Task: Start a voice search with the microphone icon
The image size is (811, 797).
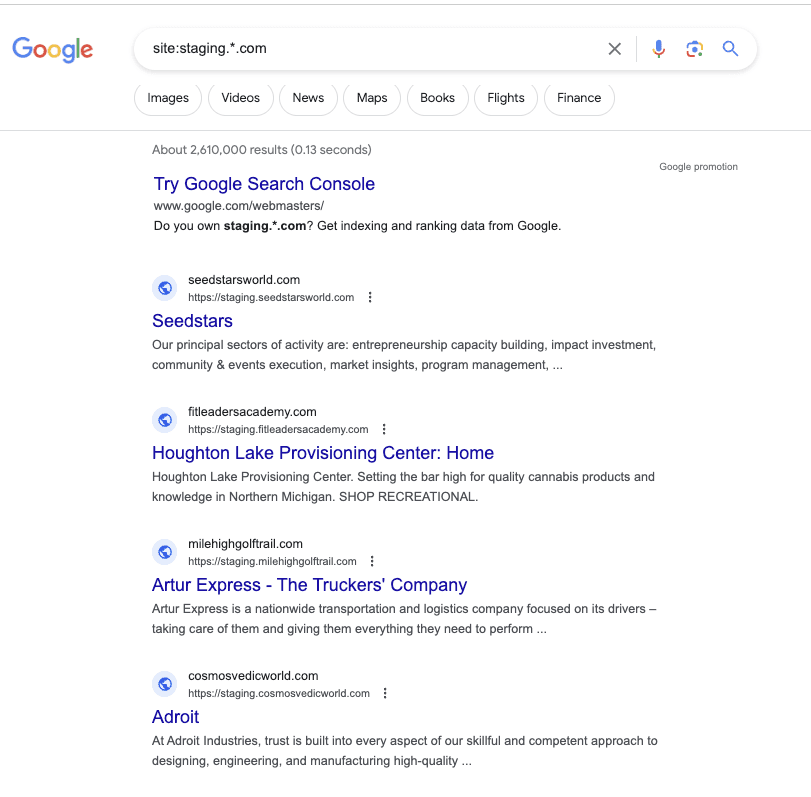Action: click(x=658, y=48)
